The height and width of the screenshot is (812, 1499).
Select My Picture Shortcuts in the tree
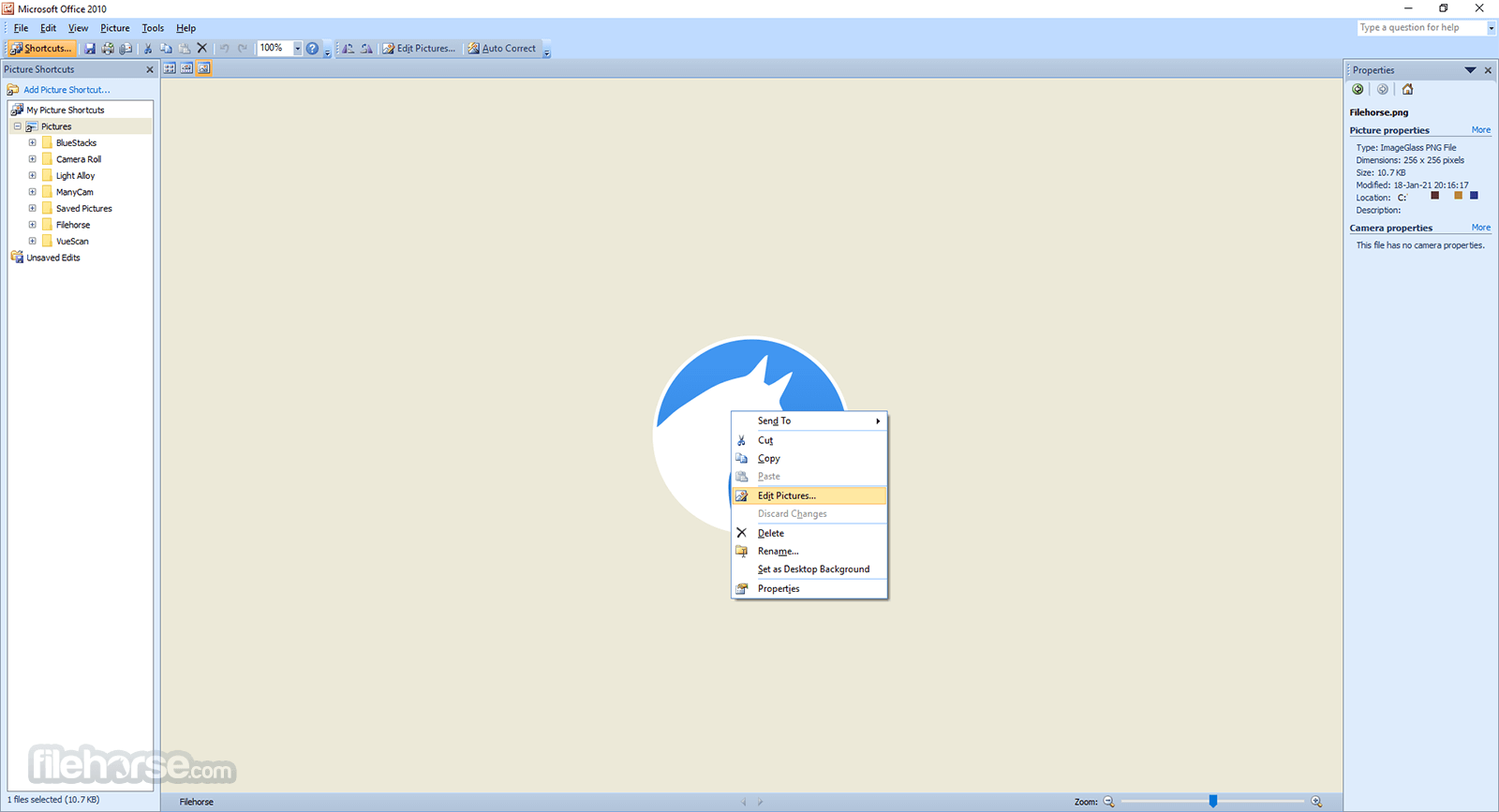[x=66, y=111]
